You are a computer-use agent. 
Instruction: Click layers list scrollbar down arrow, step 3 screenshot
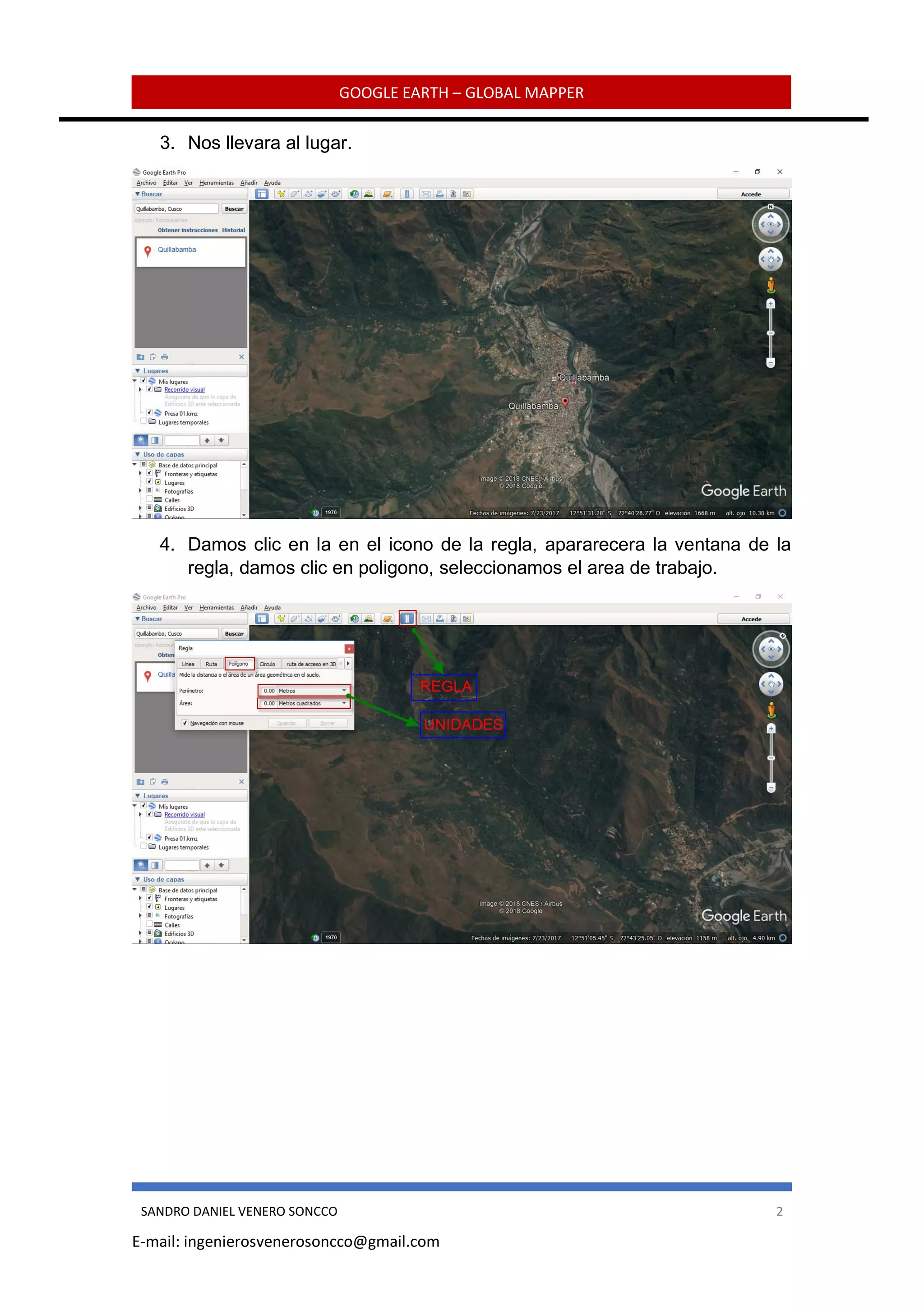pos(244,515)
